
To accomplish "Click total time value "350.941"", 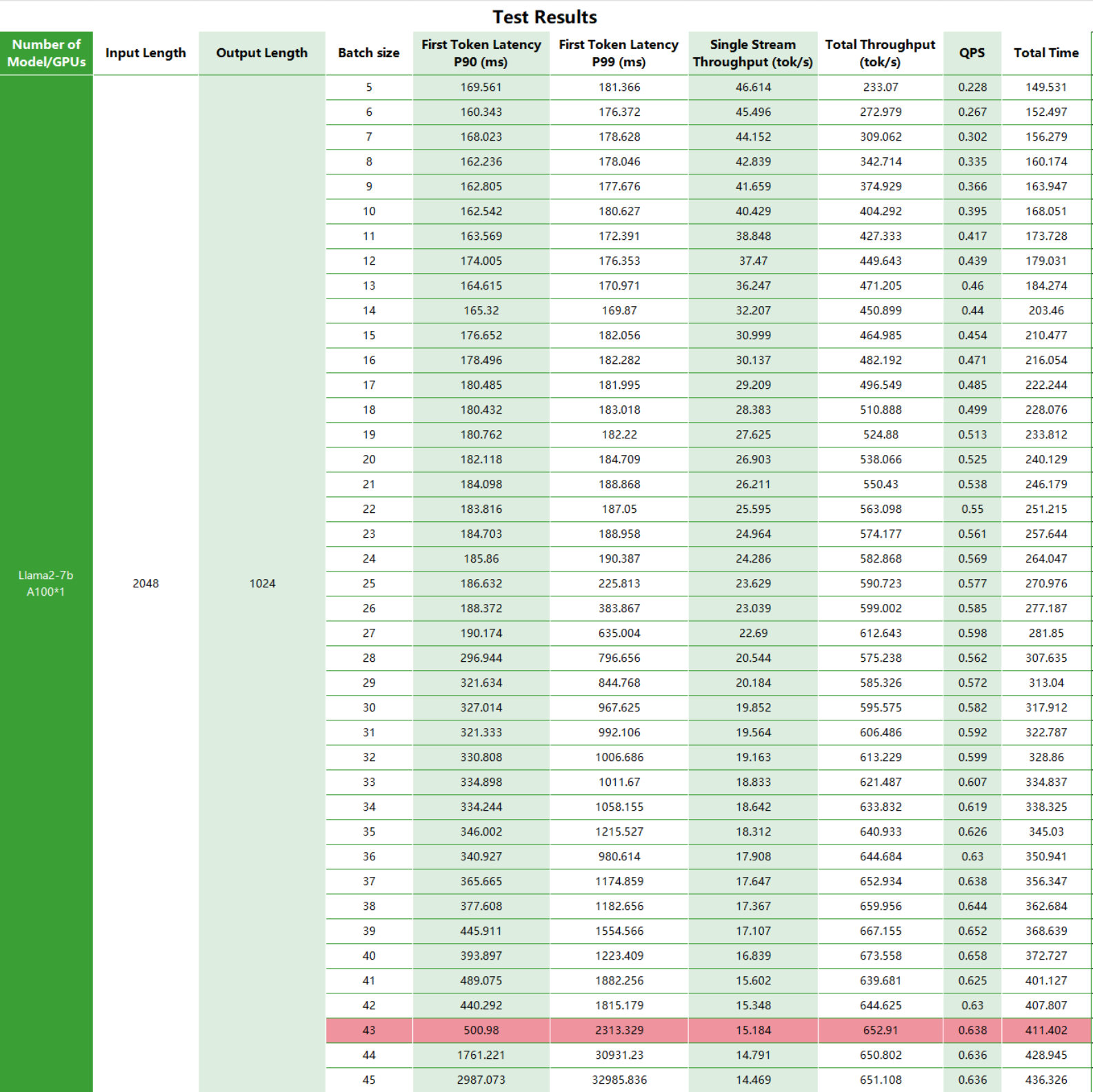I will click(x=1046, y=857).
